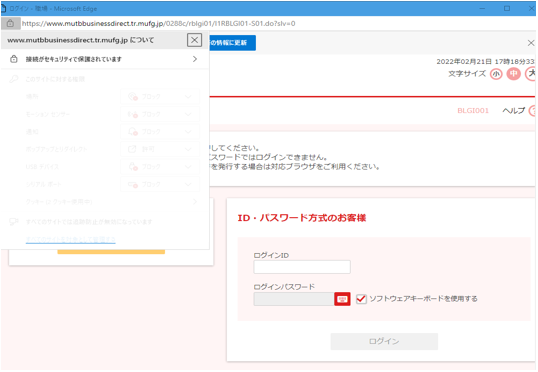The height and width of the screenshot is (372, 538).
Task: Open the ヘルプ link
Action: click(x=513, y=111)
